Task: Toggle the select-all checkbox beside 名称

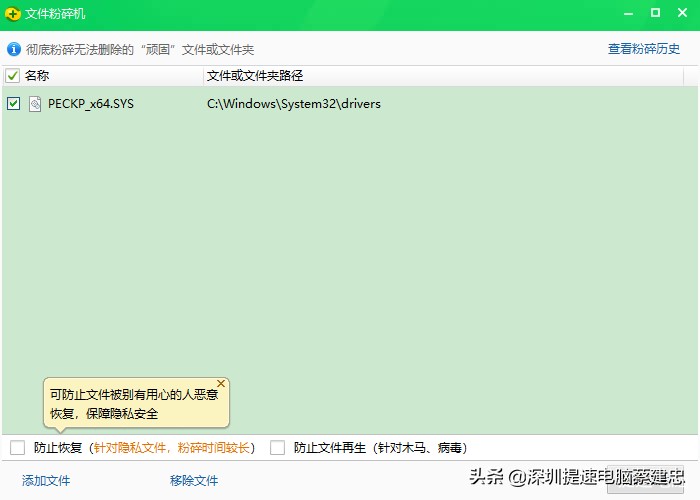Action: [12, 76]
